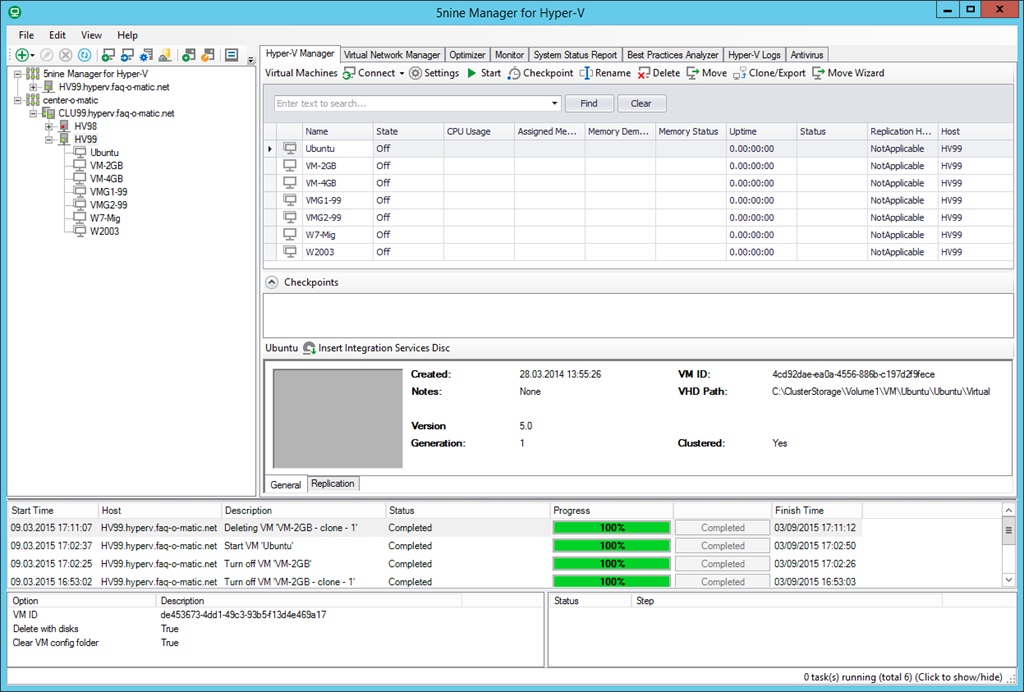
Task: Open the Help menu
Action: pyautogui.click(x=127, y=35)
